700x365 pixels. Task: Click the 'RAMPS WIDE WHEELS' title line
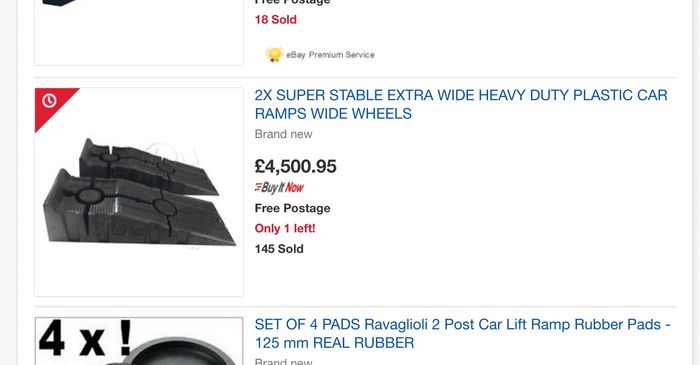click(333, 113)
